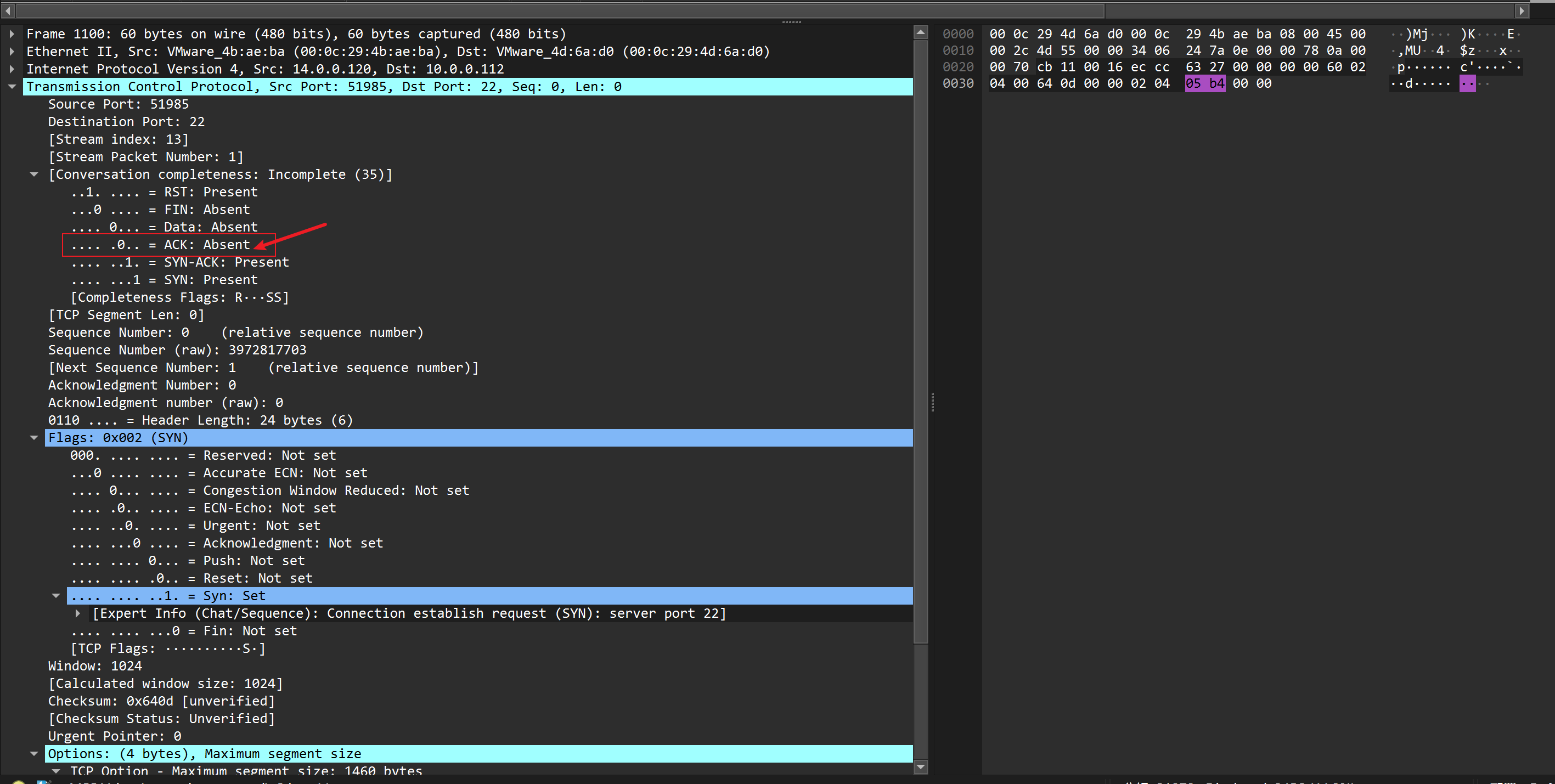
Task: Collapse the Options Maximum segment size section
Action: click(x=35, y=754)
